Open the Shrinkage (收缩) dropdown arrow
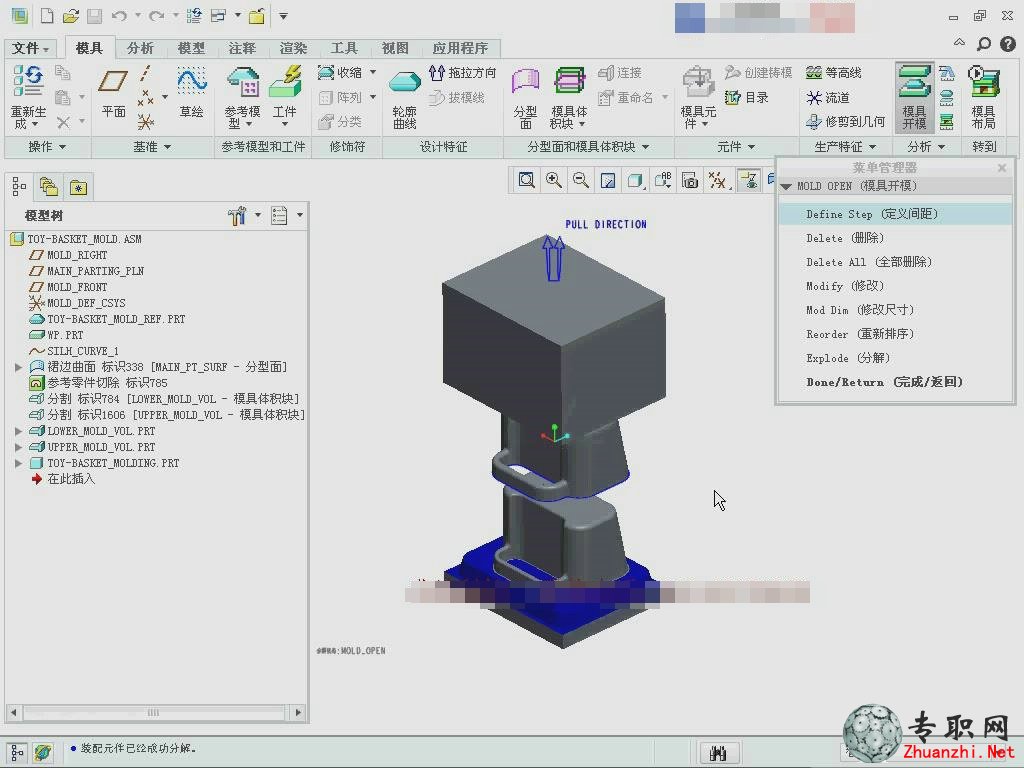1024x768 pixels. (x=373, y=72)
